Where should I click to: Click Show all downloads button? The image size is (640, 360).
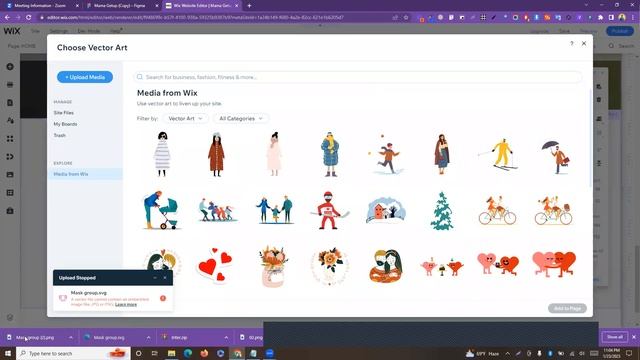(x=615, y=337)
